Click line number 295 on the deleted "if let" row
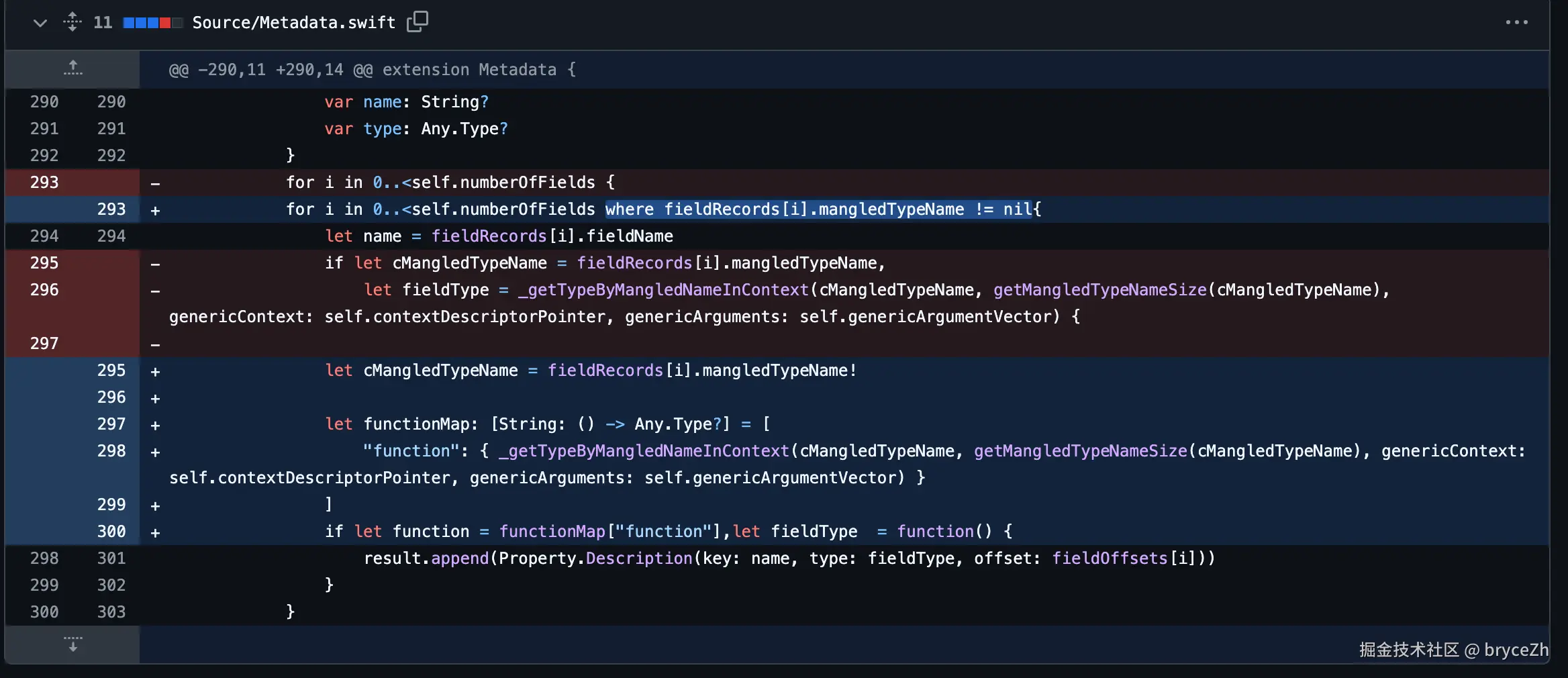This screenshot has height=678, width=1568. [44, 263]
